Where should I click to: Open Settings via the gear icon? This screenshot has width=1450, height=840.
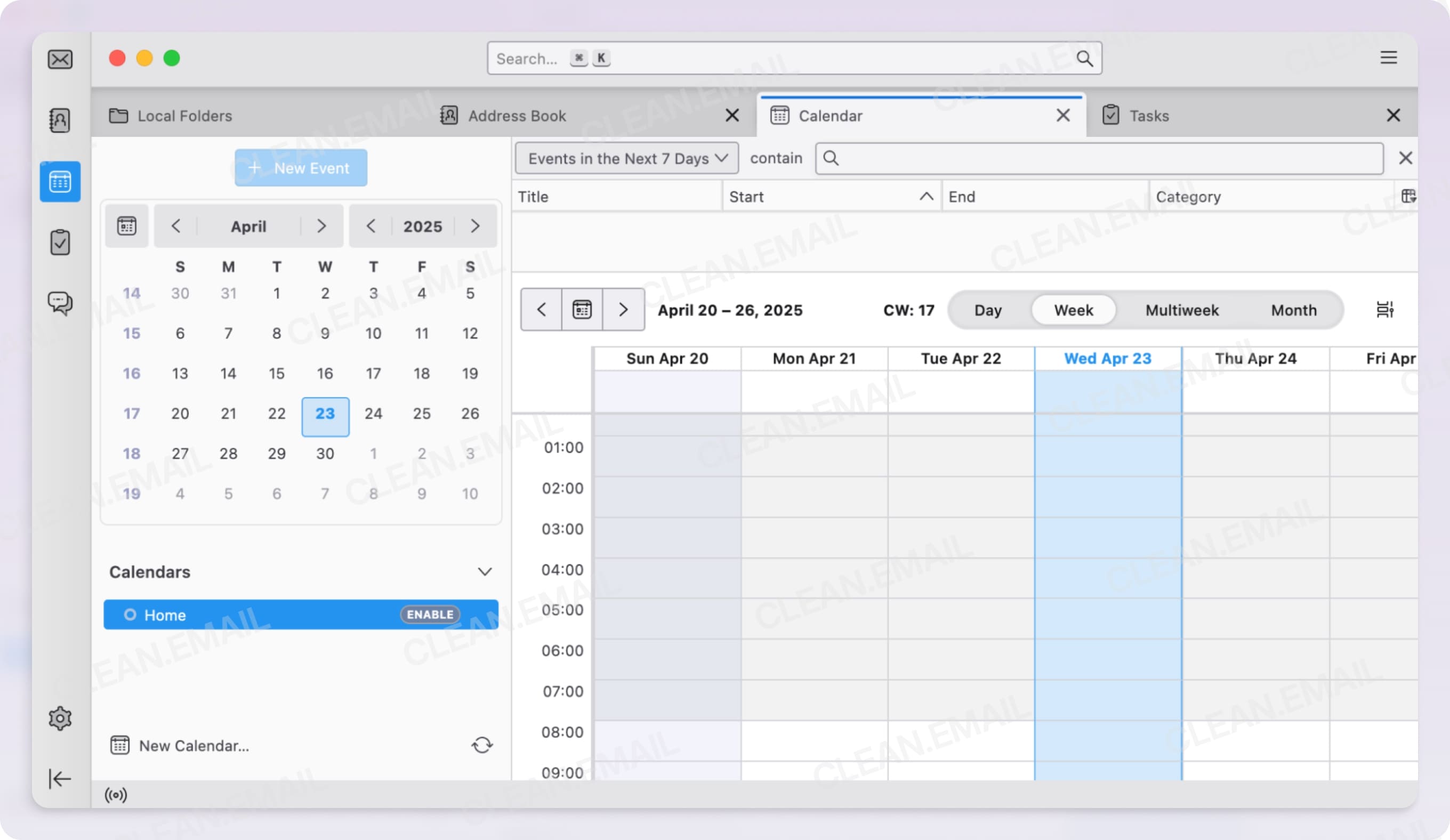[x=60, y=717]
